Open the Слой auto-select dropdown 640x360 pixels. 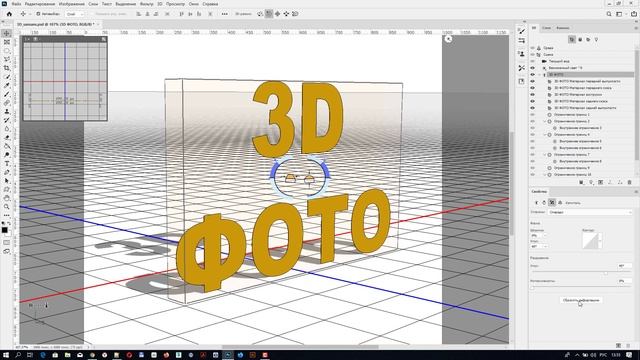coord(74,14)
